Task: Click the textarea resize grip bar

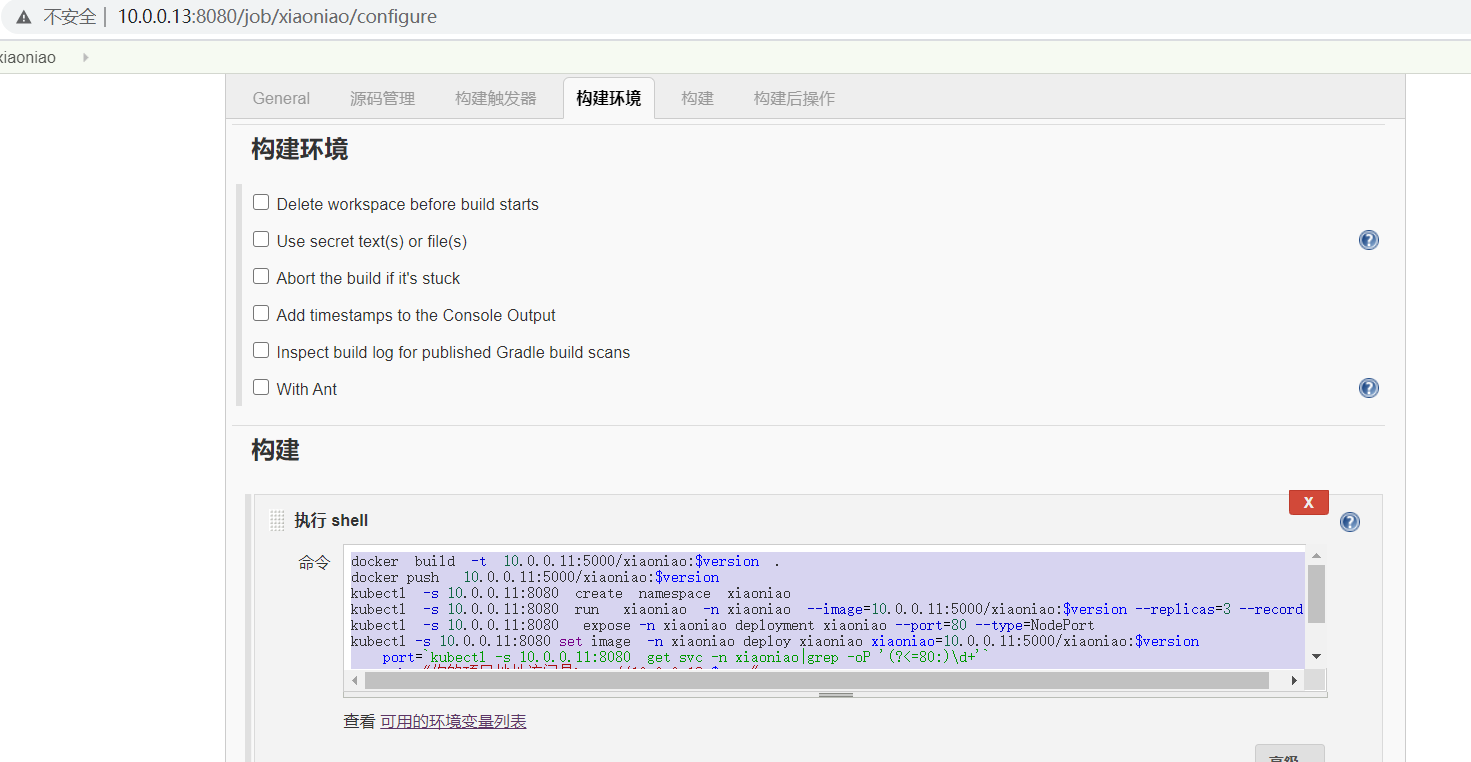Action: (835, 694)
